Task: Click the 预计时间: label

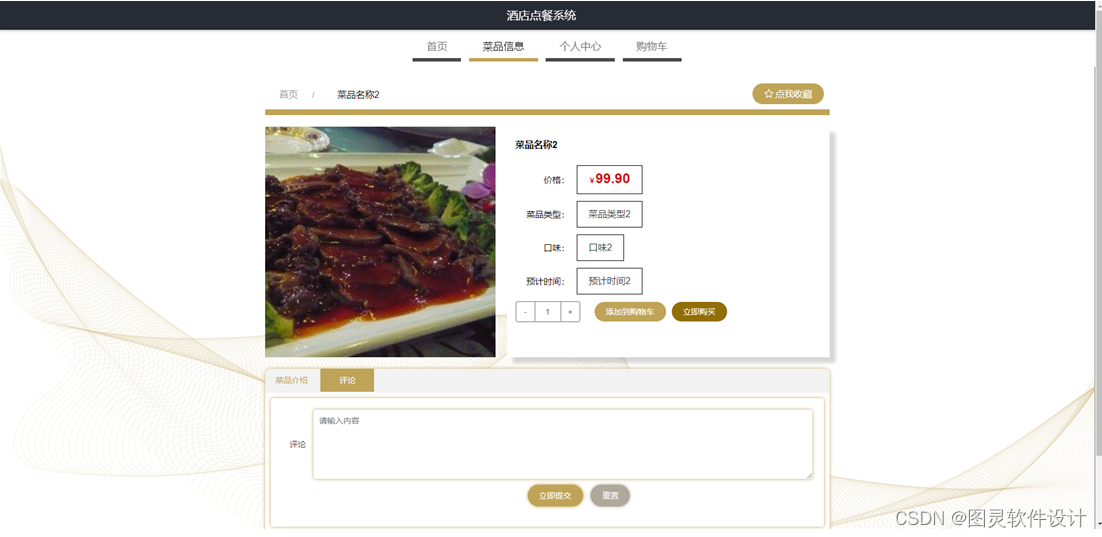Action: point(546,282)
